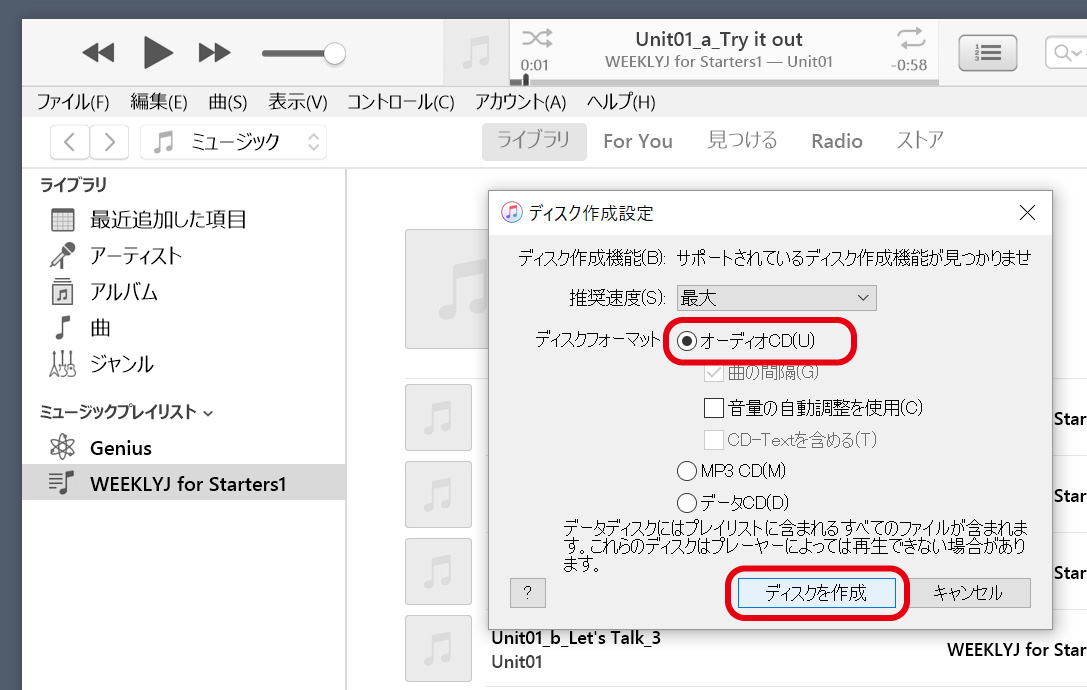Image resolution: width=1087 pixels, height=690 pixels.
Task: Click the elapsed time 0:01
Action: point(534,65)
